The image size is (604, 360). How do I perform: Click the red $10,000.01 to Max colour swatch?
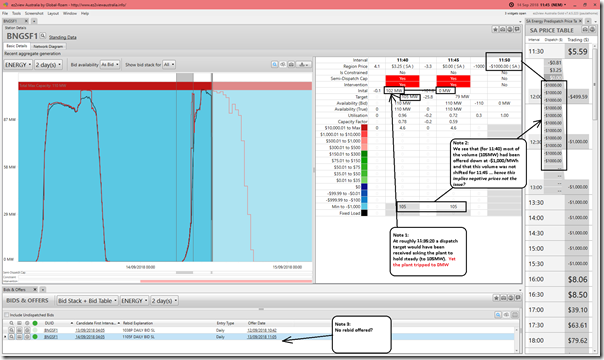(x=364, y=127)
